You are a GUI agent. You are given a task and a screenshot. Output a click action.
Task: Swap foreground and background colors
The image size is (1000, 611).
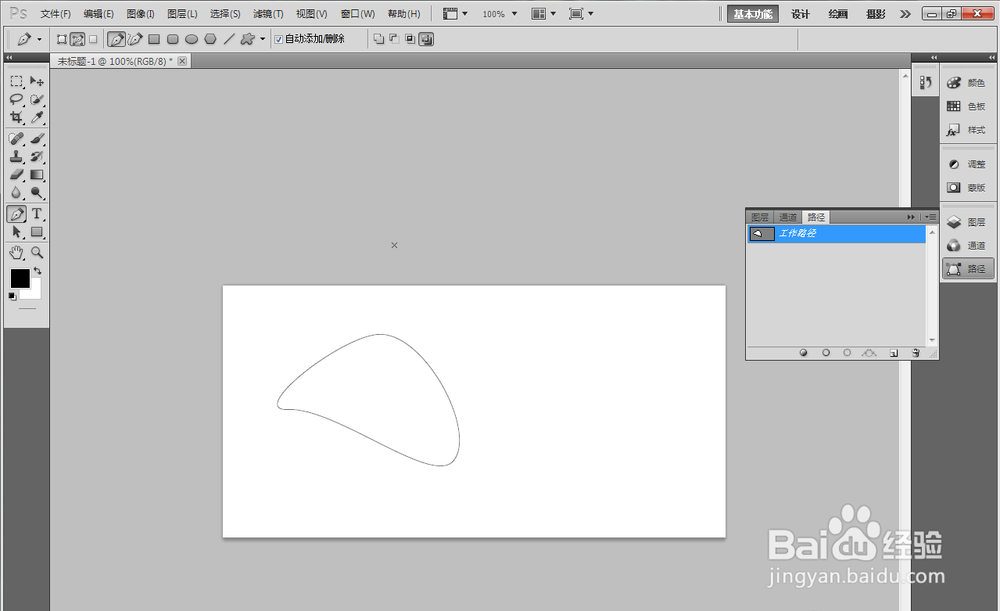point(38,271)
